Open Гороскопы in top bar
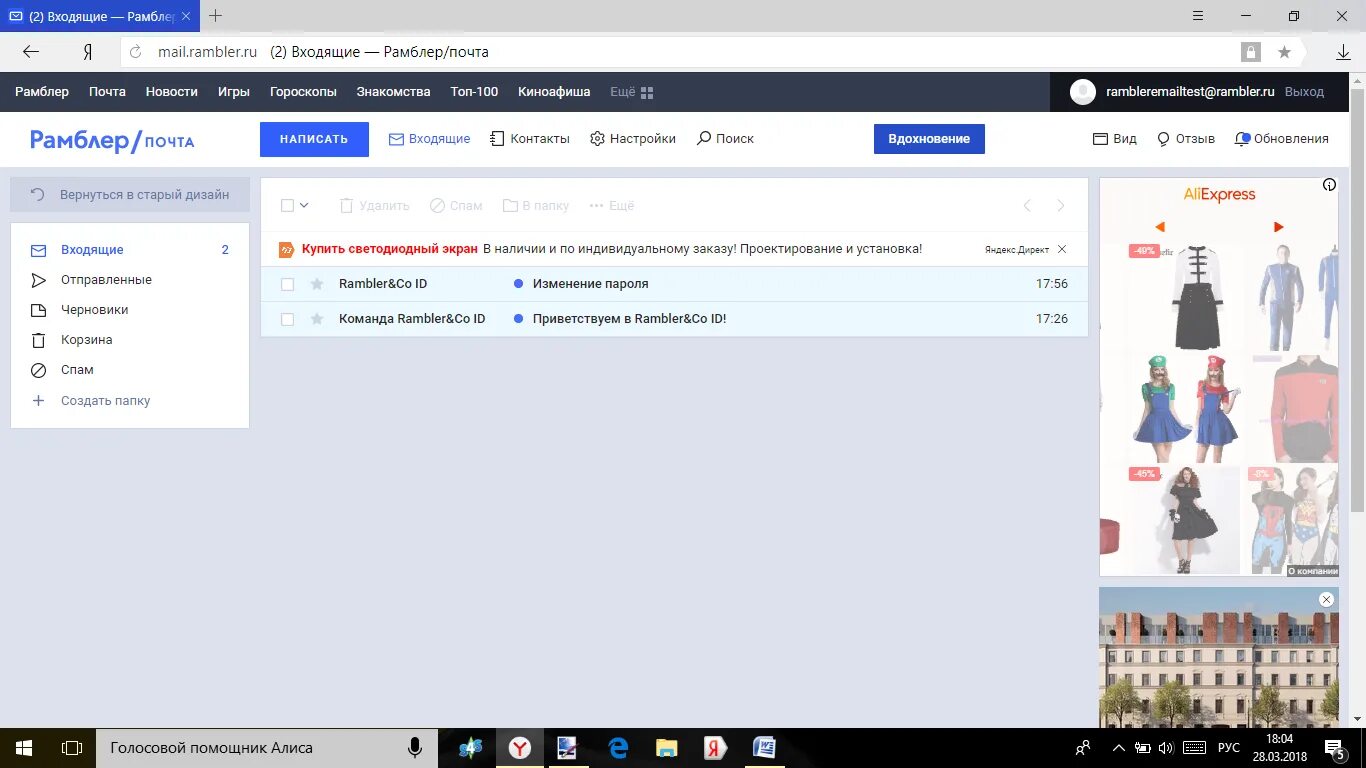Image resolution: width=1366 pixels, height=768 pixels. pyautogui.click(x=303, y=92)
